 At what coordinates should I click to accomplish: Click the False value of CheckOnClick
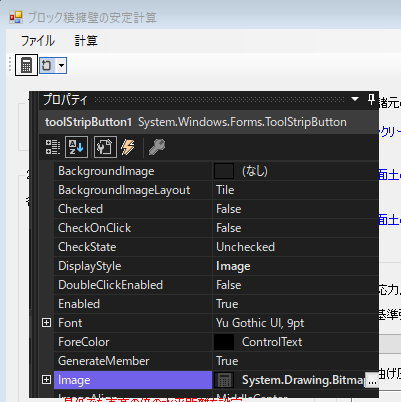click(228, 228)
